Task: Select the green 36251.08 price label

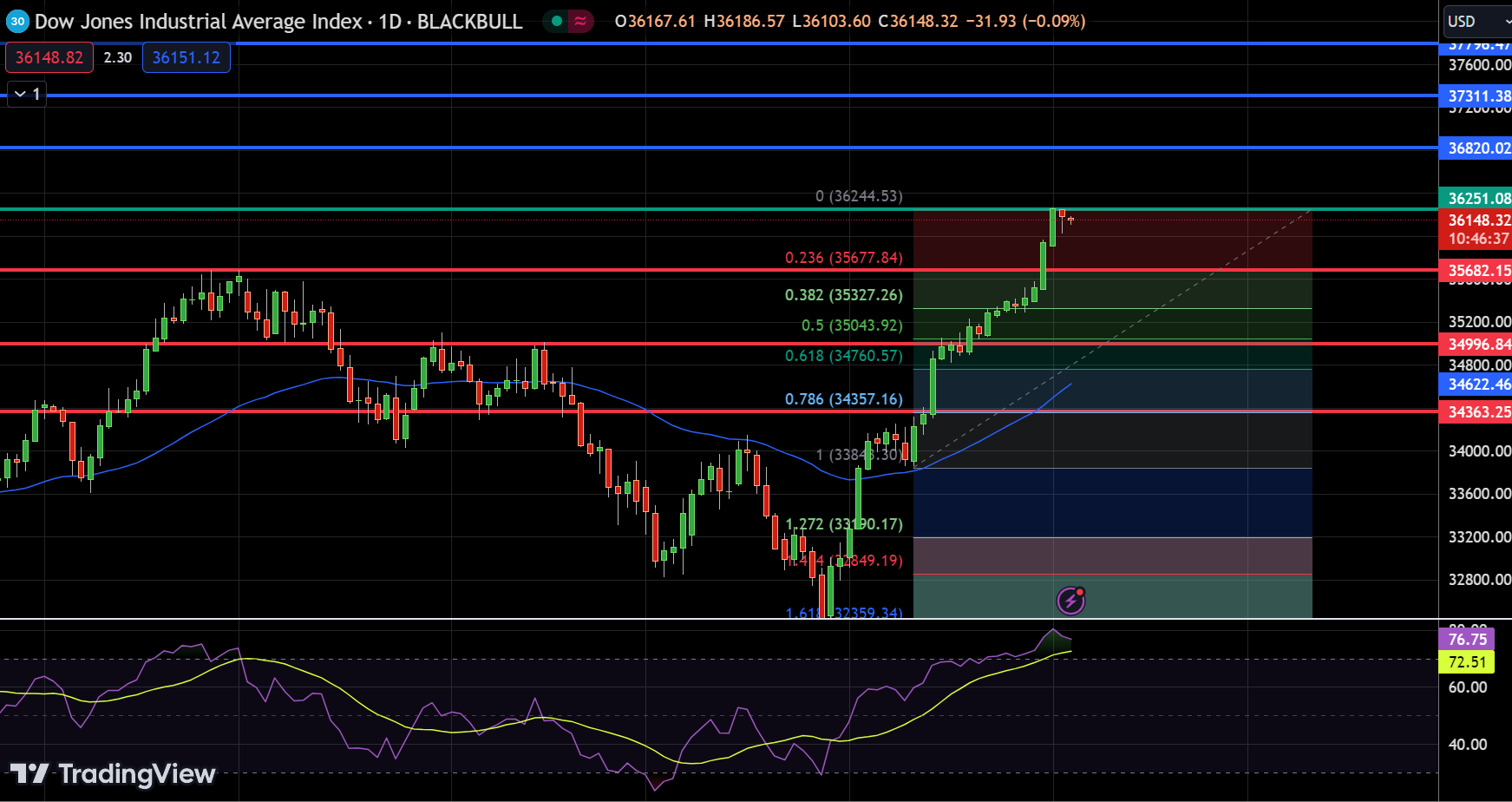Action: [x=1476, y=198]
